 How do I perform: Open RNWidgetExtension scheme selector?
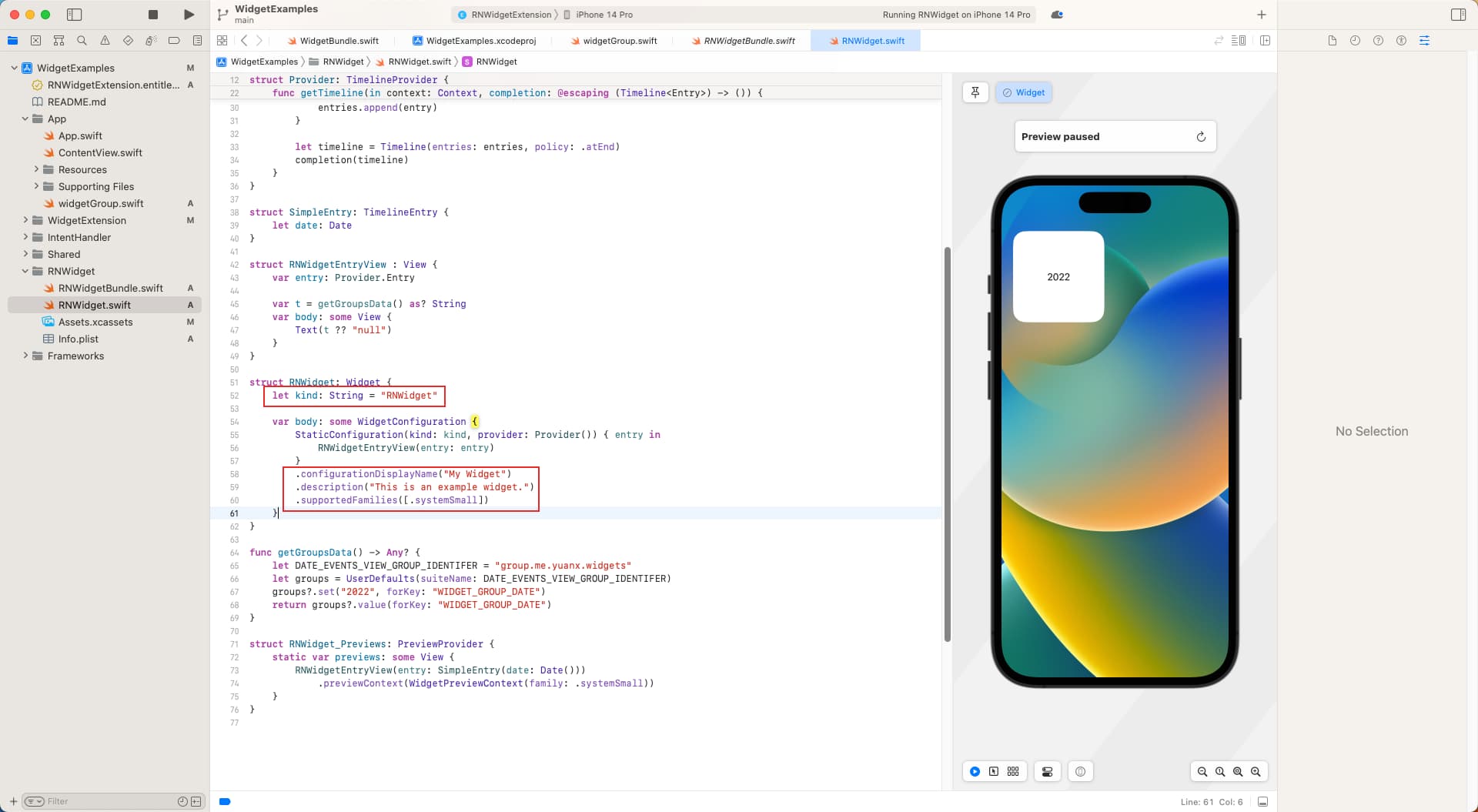504,15
